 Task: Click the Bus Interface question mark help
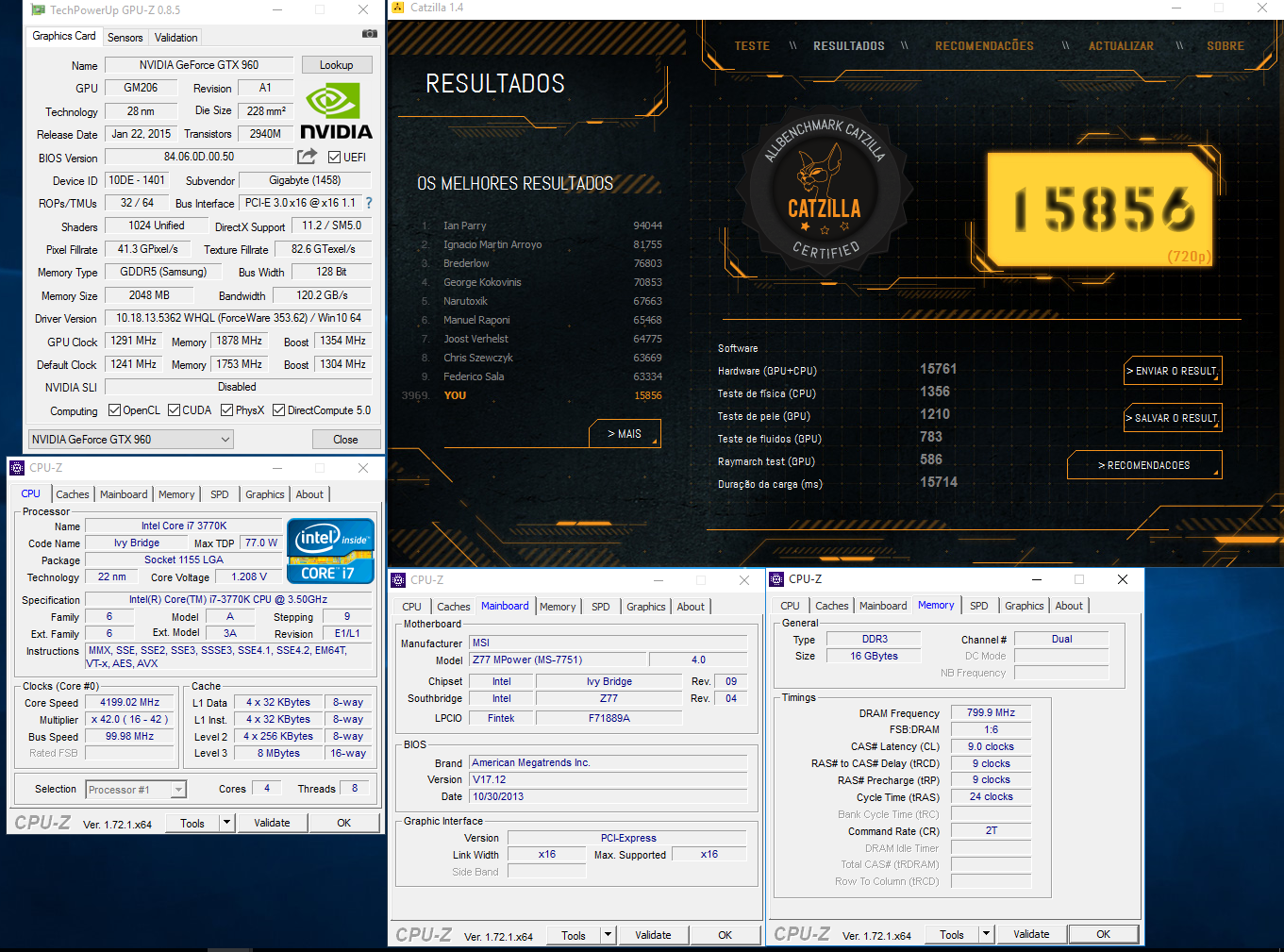coord(369,203)
